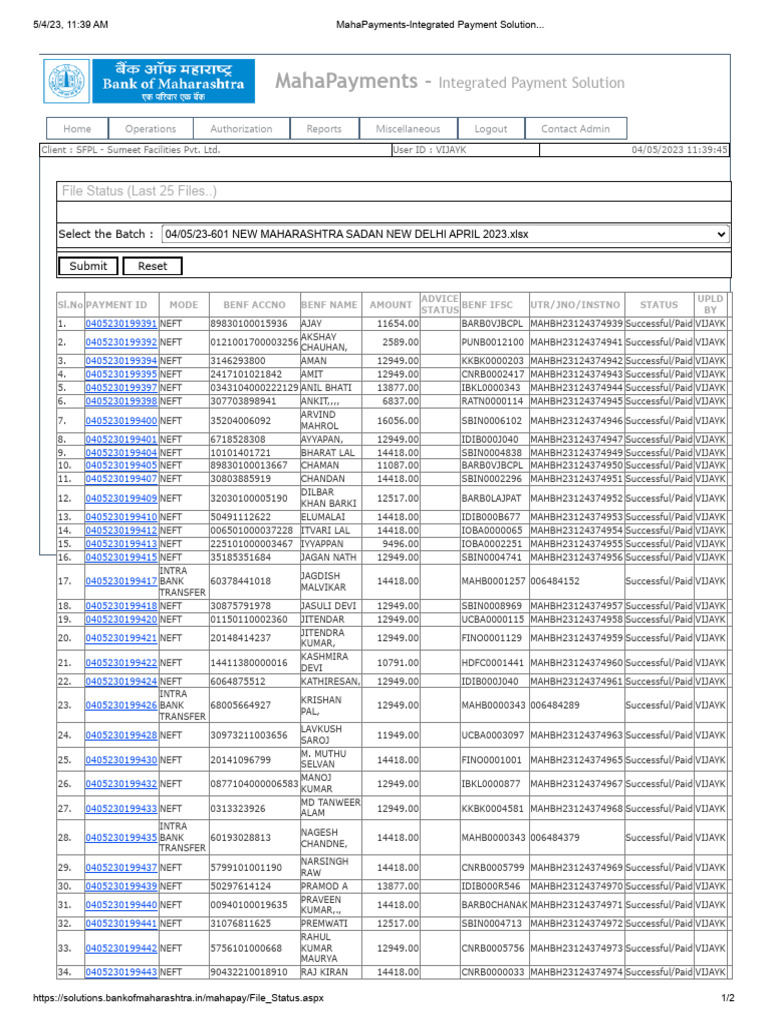Screen dimensions: 768x1024
Task: Open payment ID 0405230199417 link
Action: pos(121,581)
